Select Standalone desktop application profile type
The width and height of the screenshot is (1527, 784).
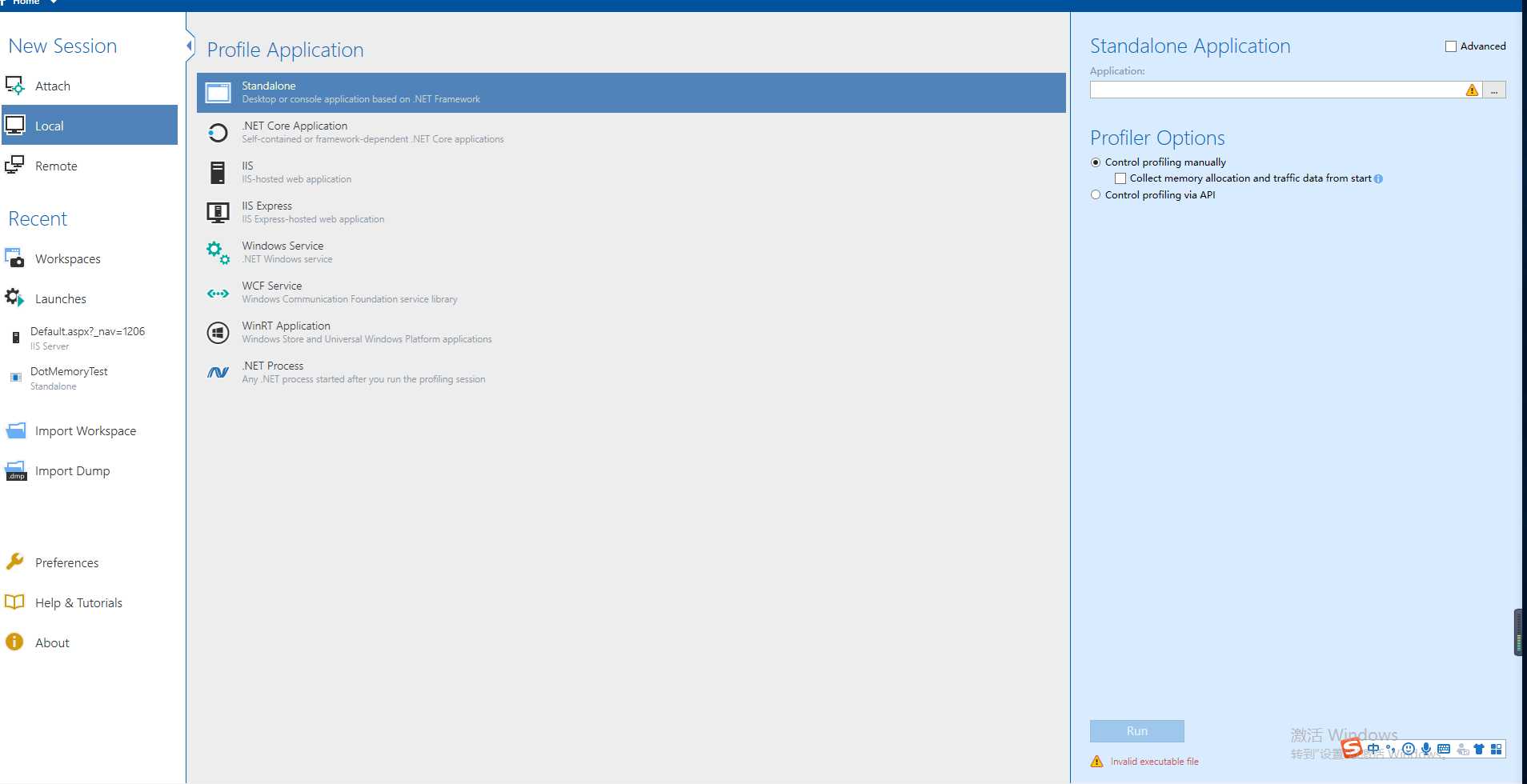point(631,93)
